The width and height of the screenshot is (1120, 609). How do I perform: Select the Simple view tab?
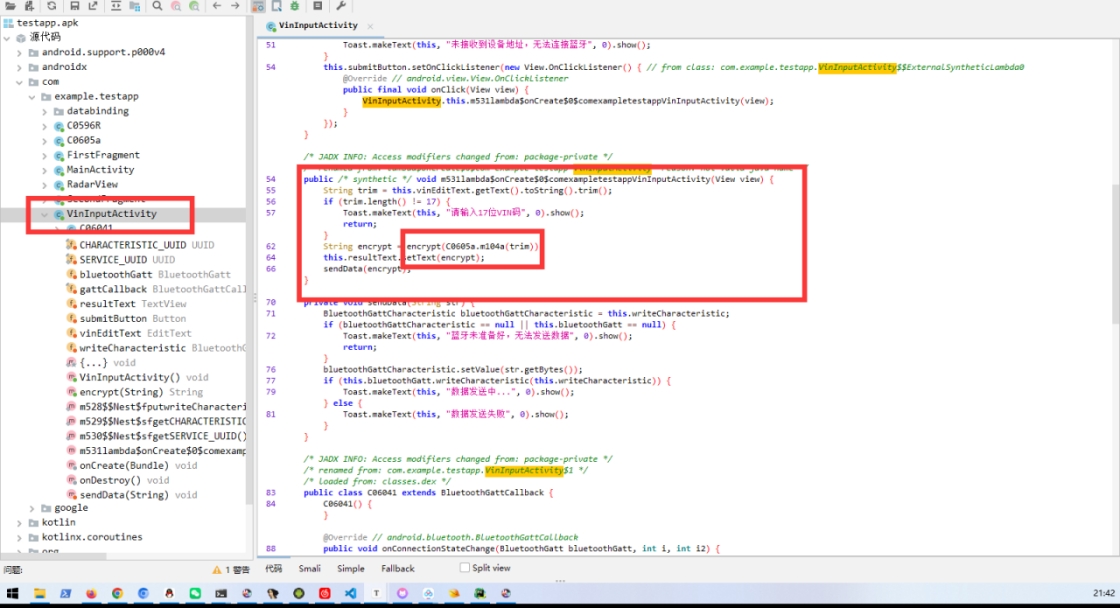pyautogui.click(x=351, y=568)
